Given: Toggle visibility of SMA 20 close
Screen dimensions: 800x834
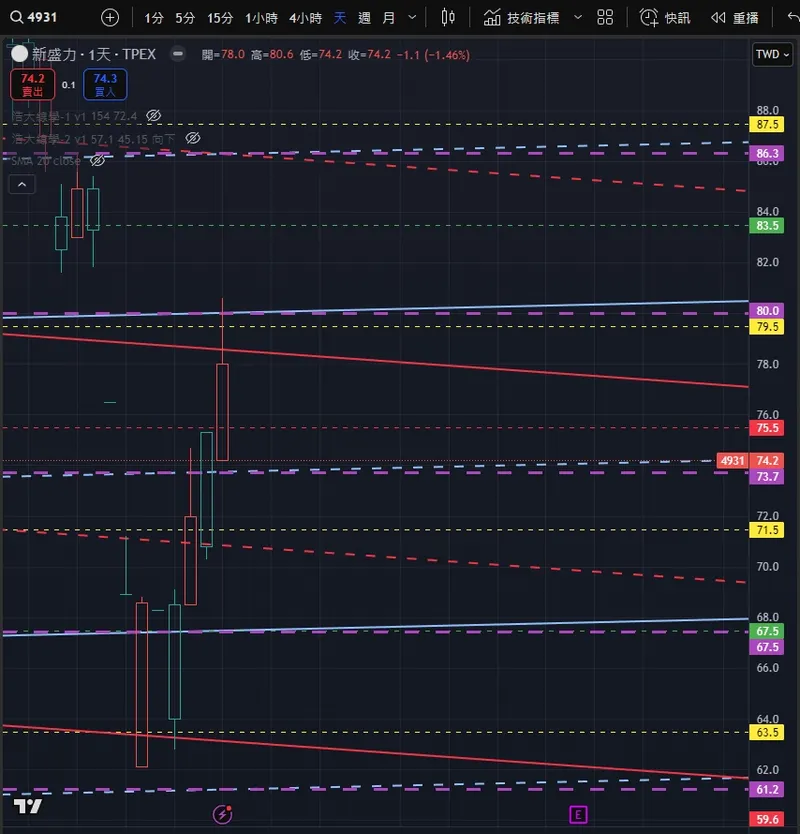Looking at the screenshot, I should 97,160.
